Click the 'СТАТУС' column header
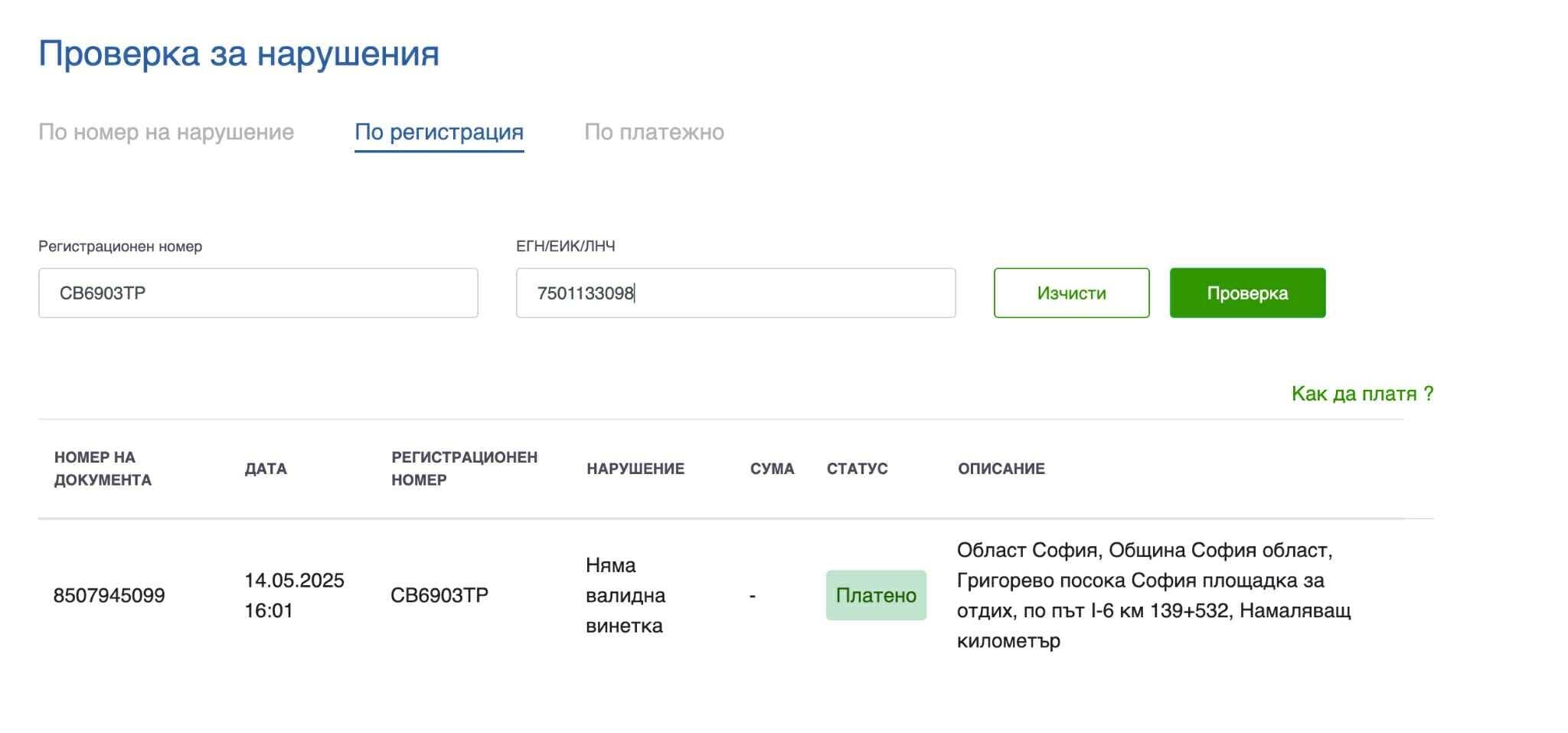1568x733 pixels. coord(857,469)
